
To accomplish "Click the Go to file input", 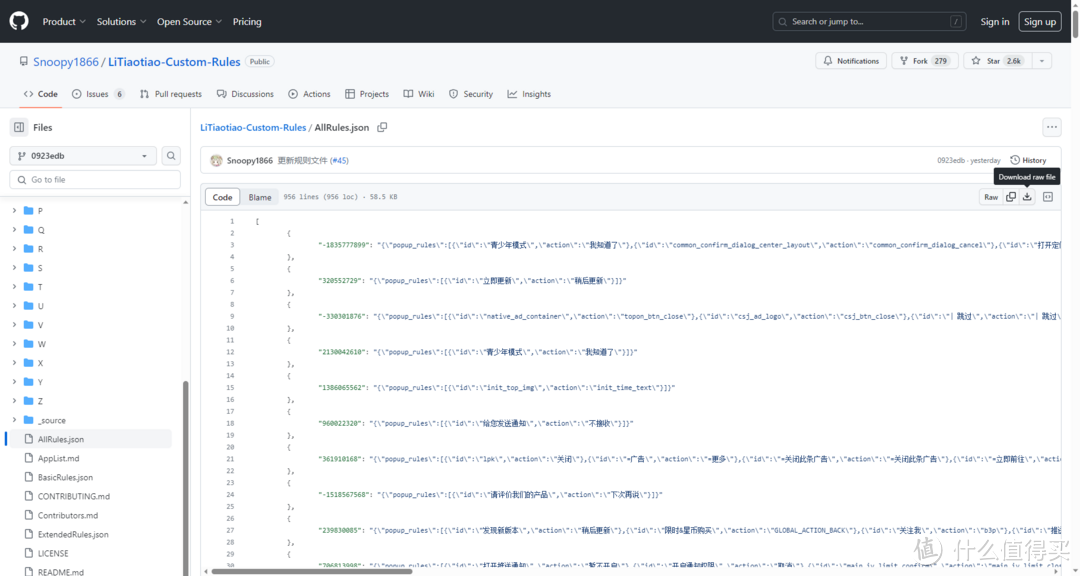I will point(95,180).
